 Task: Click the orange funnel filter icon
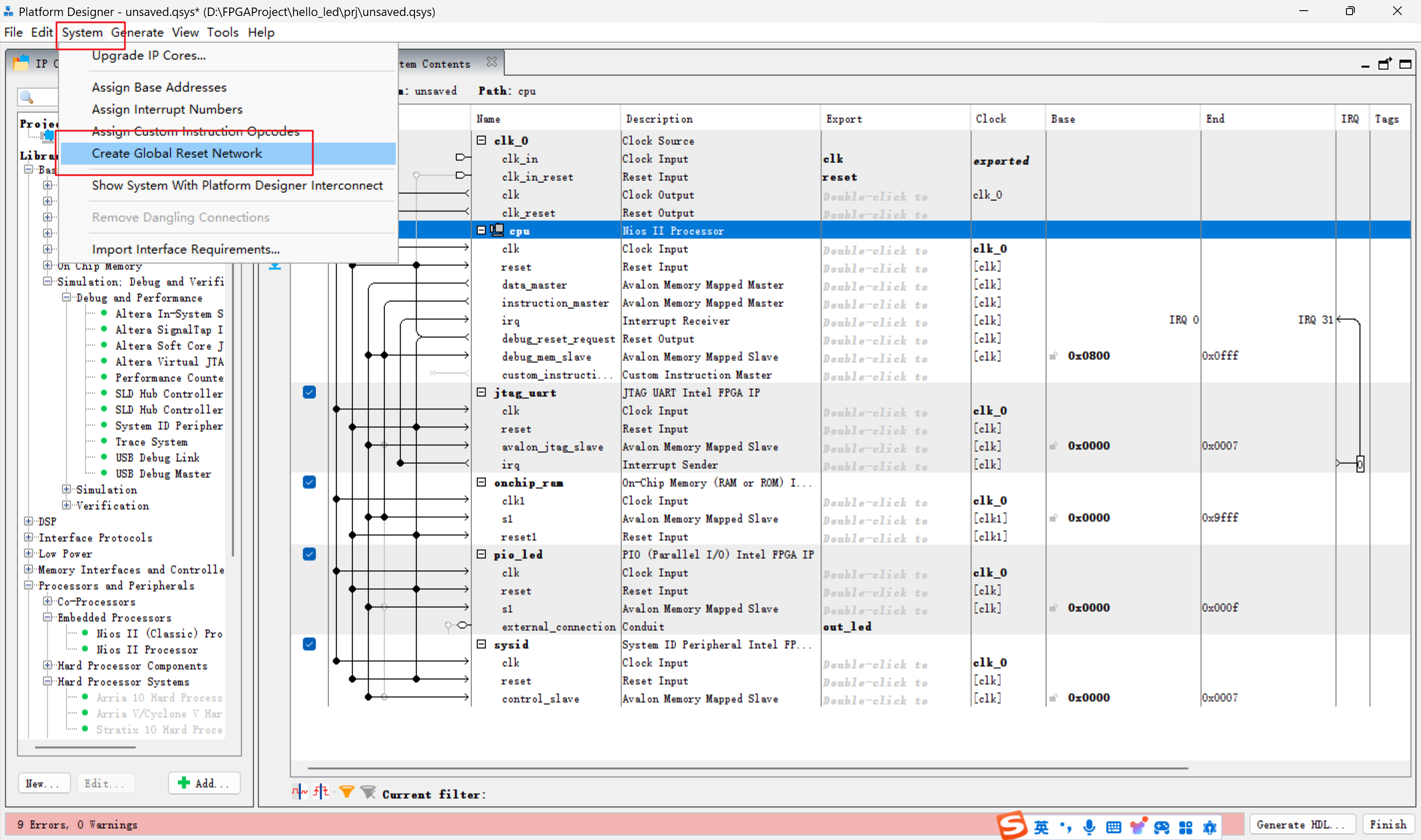(x=347, y=792)
